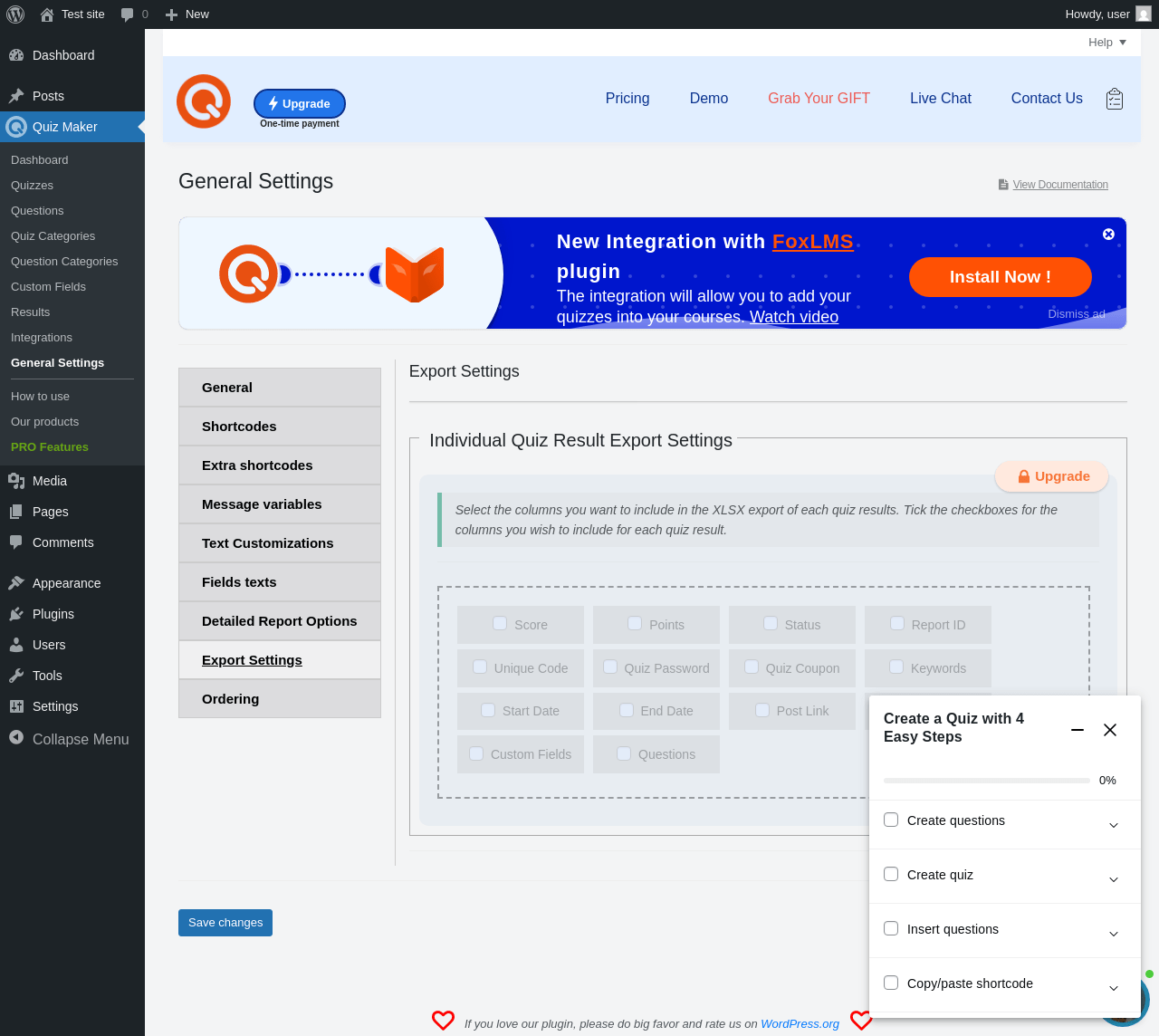Viewport: 1159px width, 1036px height.
Task: Click the Dashboard gauge icon in sidebar
Action: pyautogui.click(x=16, y=55)
